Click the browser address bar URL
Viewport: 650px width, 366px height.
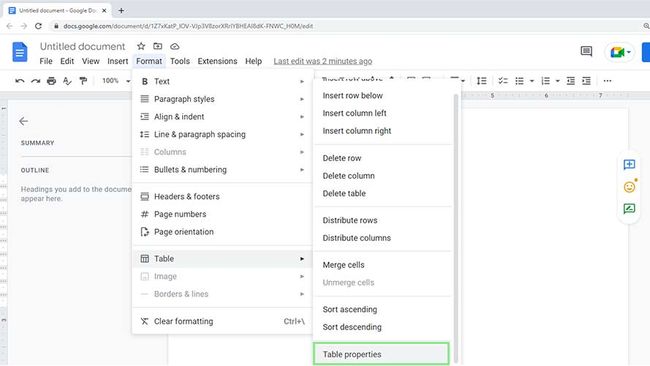pyautogui.click(x=188, y=26)
